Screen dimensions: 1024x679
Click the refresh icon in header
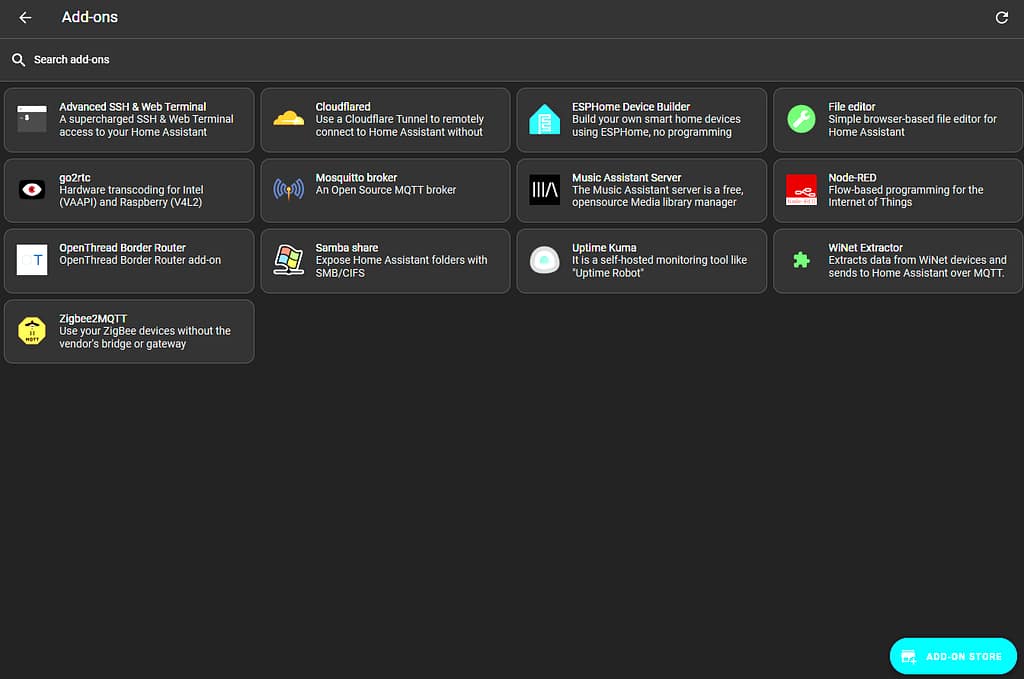coord(1001,18)
